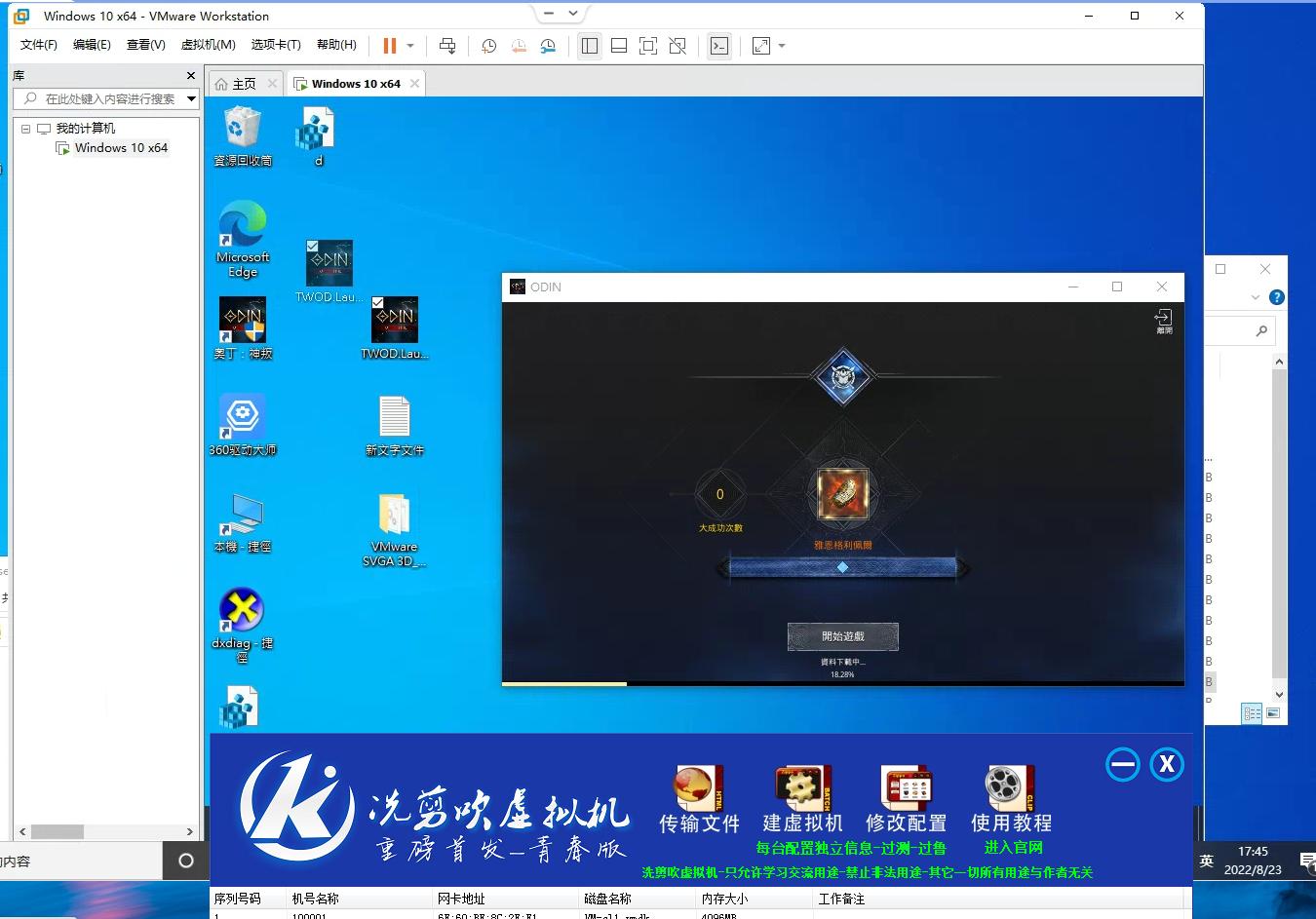
Task: Open the 文件(F) menu
Action: click(39, 45)
